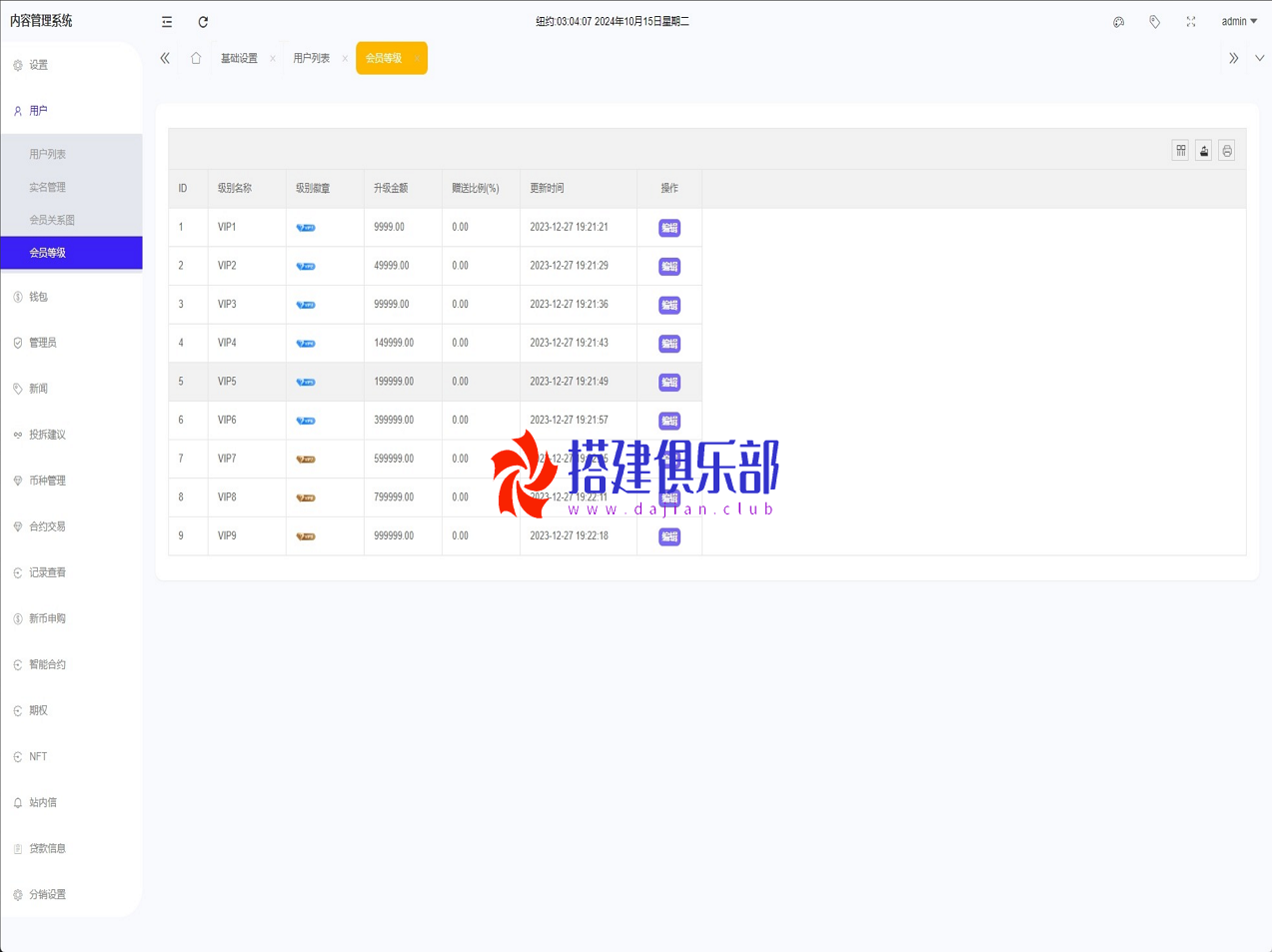Image resolution: width=1272 pixels, height=952 pixels.
Task: Open the 新币申购 sidebar menu
Action: [x=71, y=618]
